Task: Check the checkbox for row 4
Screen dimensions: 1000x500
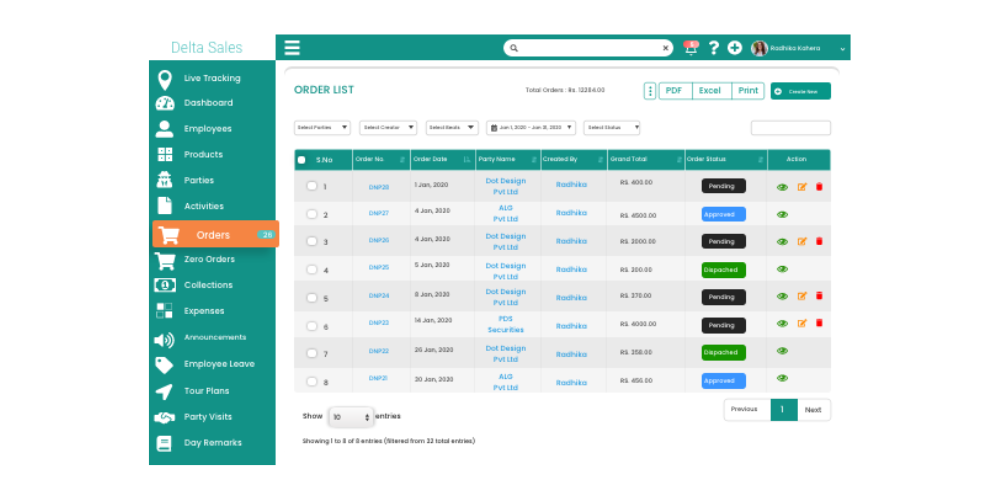Action: (311, 269)
